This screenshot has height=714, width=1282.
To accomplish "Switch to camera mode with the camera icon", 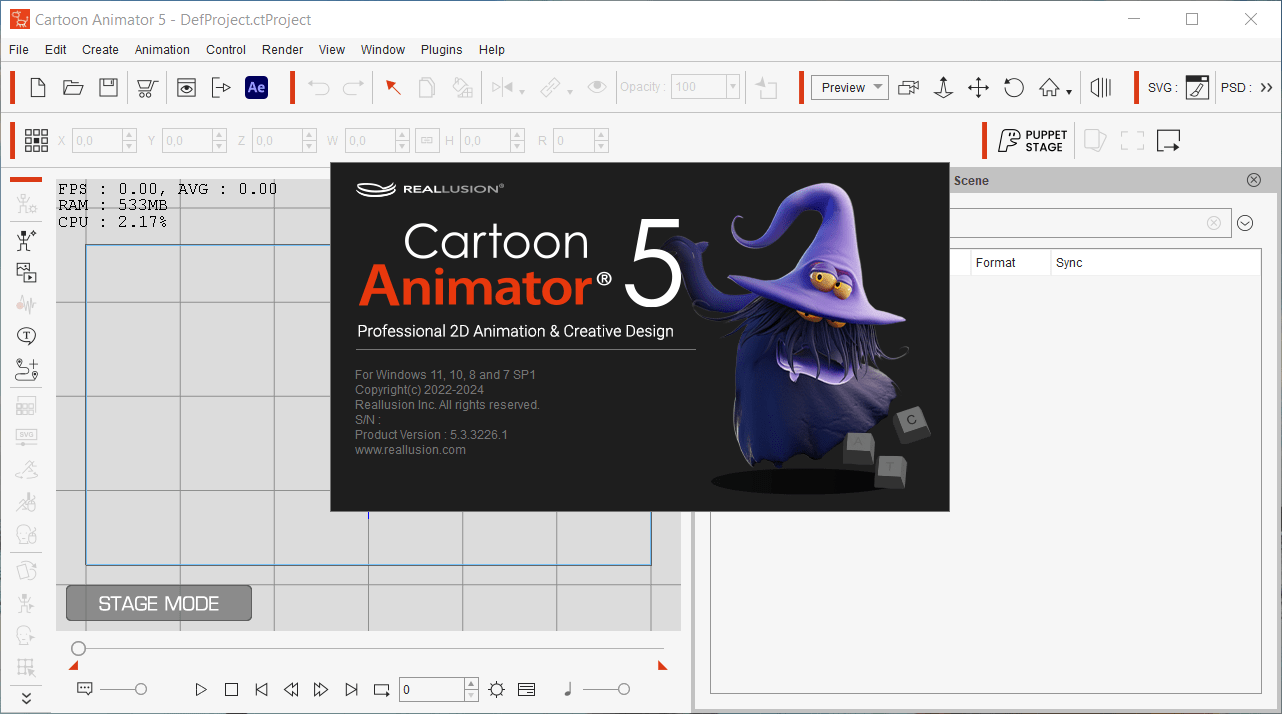I will click(908, 88).
